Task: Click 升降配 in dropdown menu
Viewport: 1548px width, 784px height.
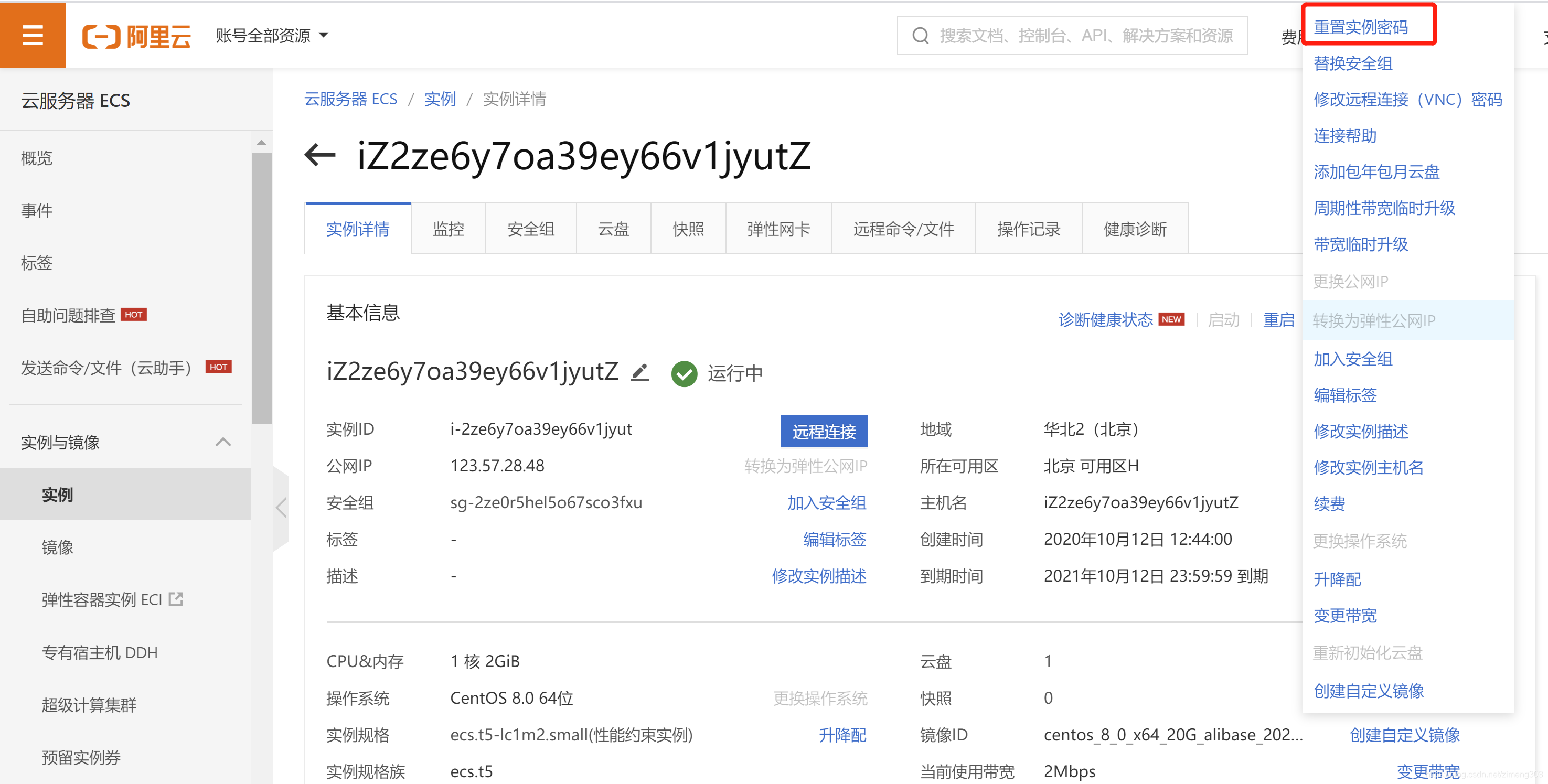Action: coord(1337,579)
